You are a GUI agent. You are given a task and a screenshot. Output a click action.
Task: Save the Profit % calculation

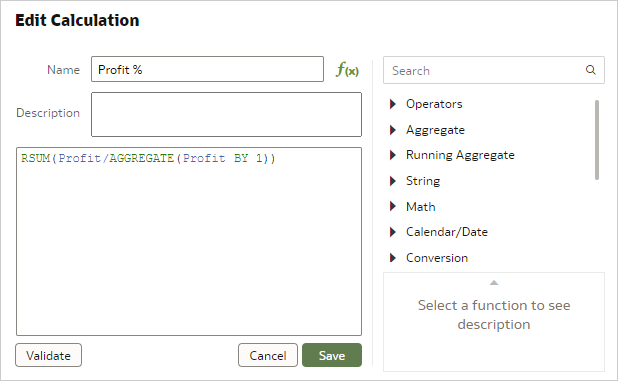click(332, 355)
